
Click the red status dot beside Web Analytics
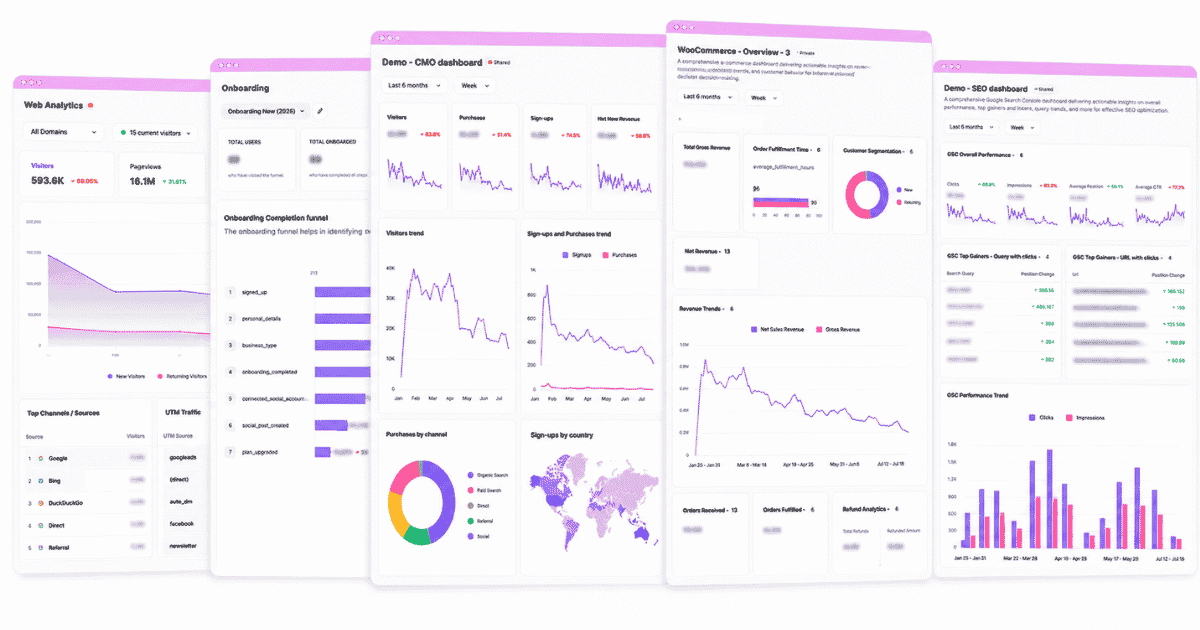[x=90, y=105]
